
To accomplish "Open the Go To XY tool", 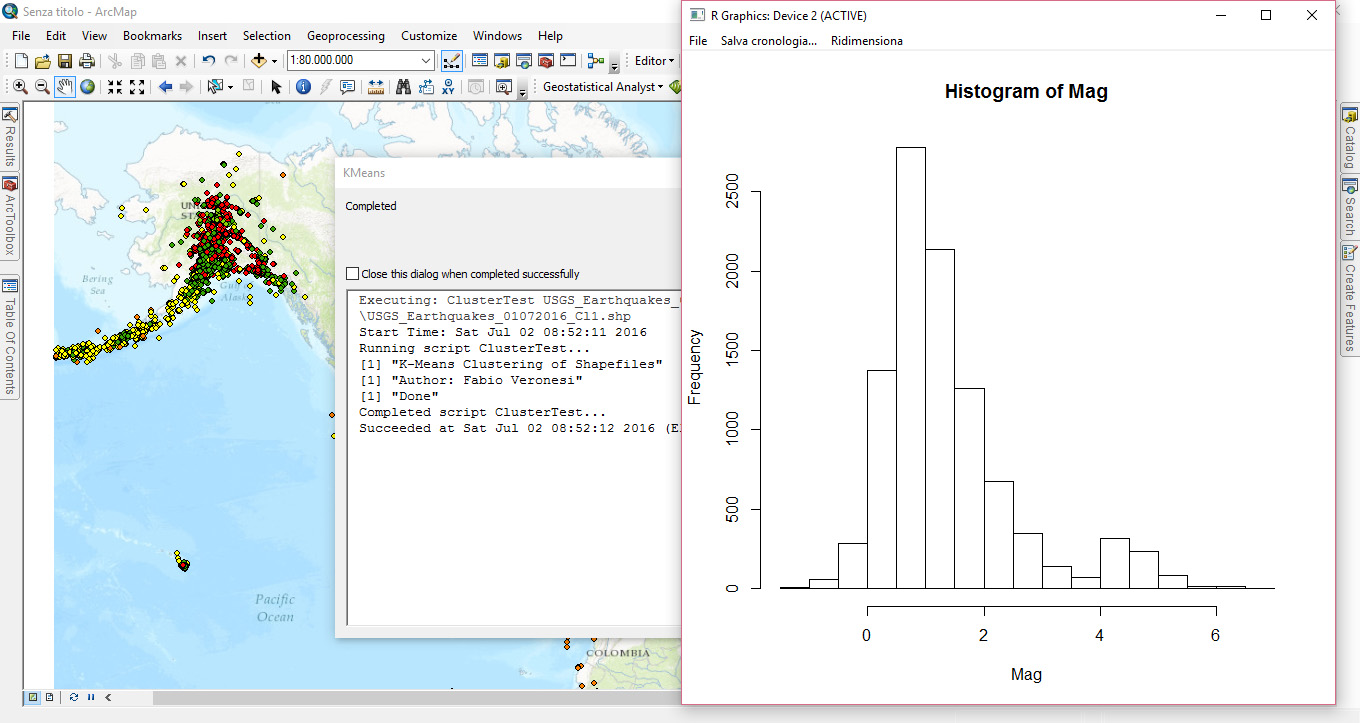I will [447, 86].
